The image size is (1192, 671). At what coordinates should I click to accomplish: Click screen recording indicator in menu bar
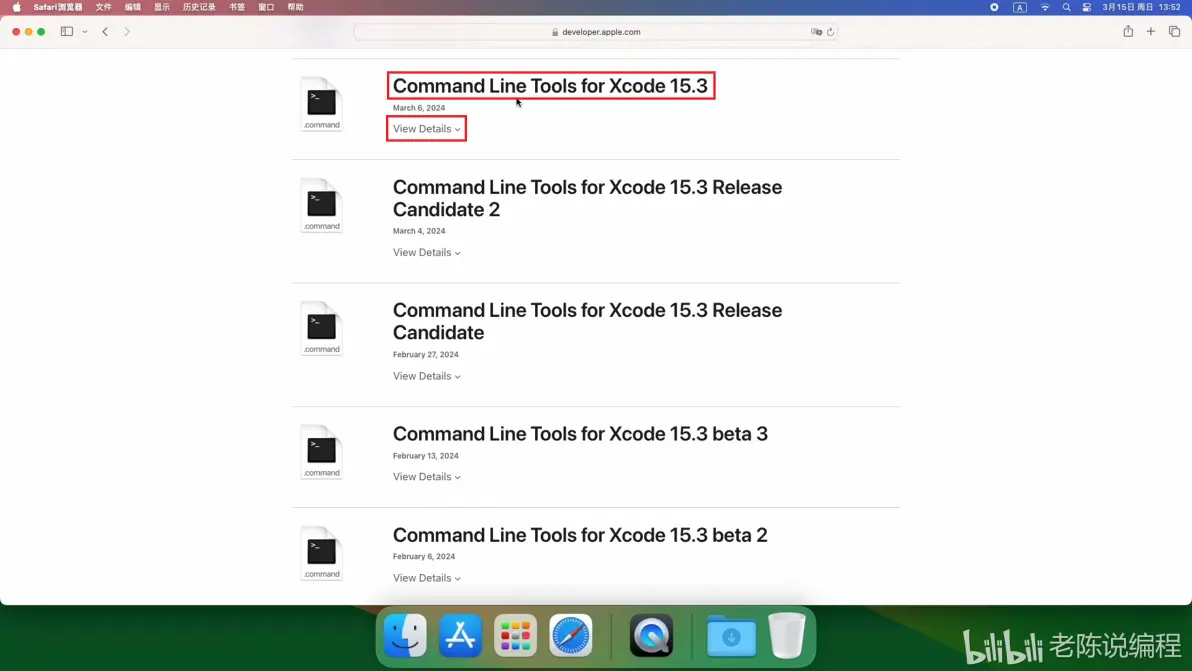[994, 7]
